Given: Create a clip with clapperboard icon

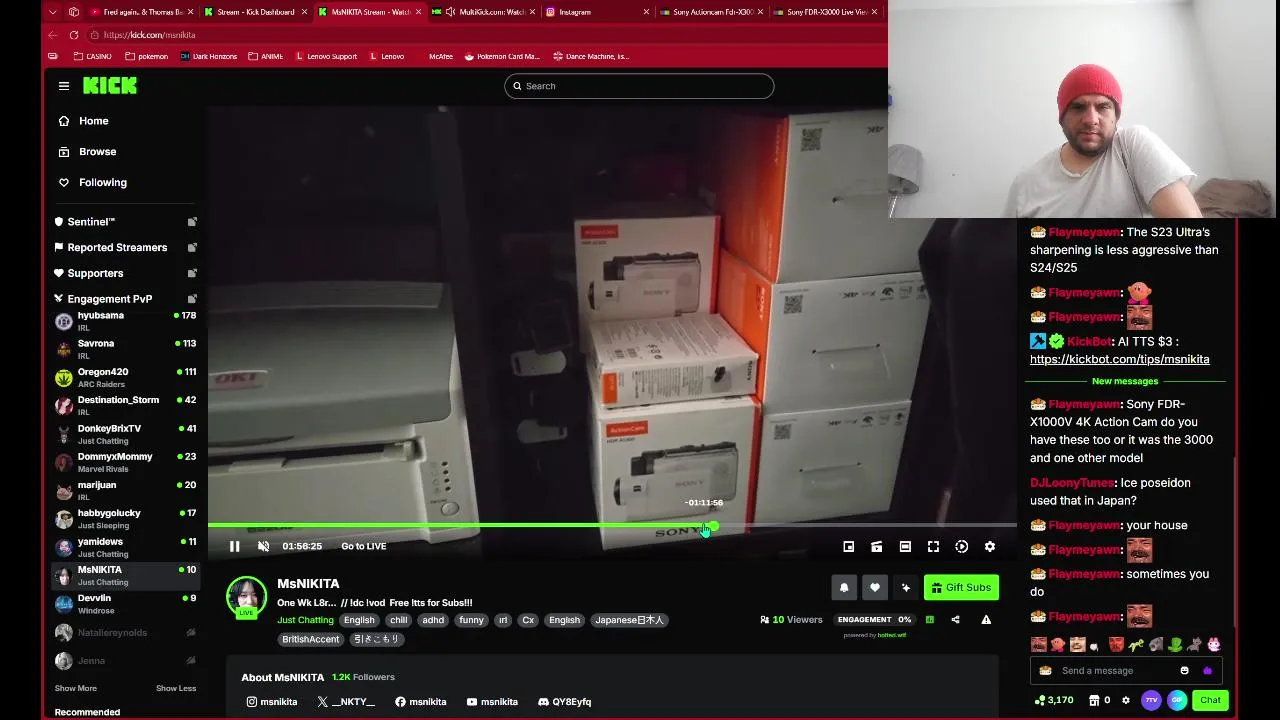Looking at the screenshot, I should 876,547.
